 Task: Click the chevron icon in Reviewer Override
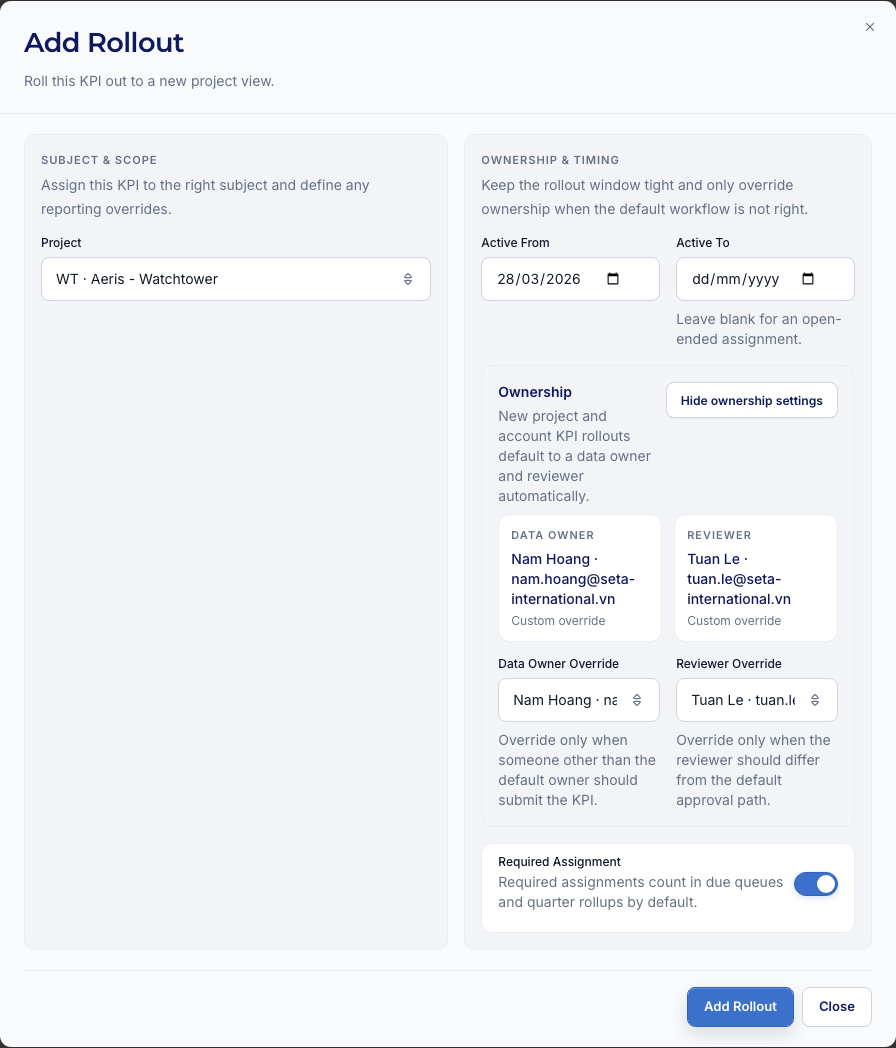(x=815, y=700)
